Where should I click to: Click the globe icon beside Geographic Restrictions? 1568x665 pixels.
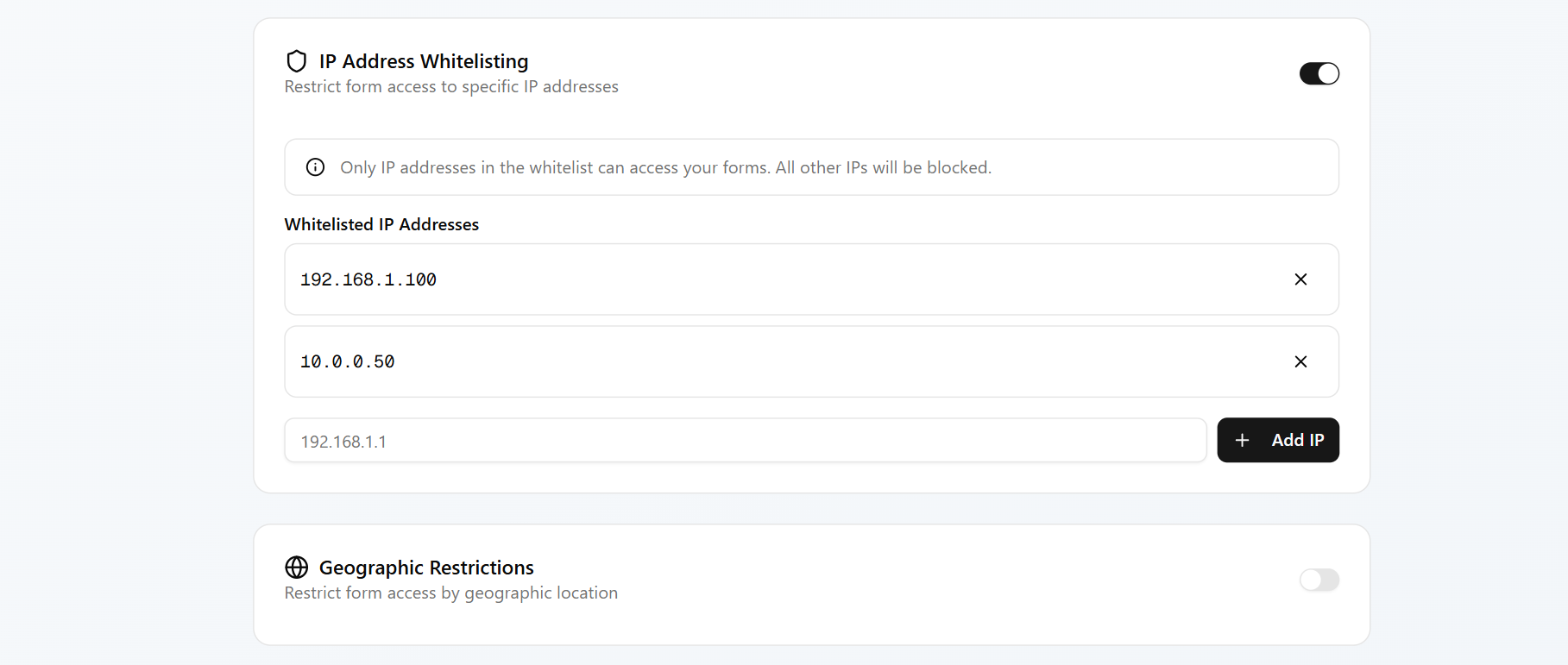click(x=297, y=567)
